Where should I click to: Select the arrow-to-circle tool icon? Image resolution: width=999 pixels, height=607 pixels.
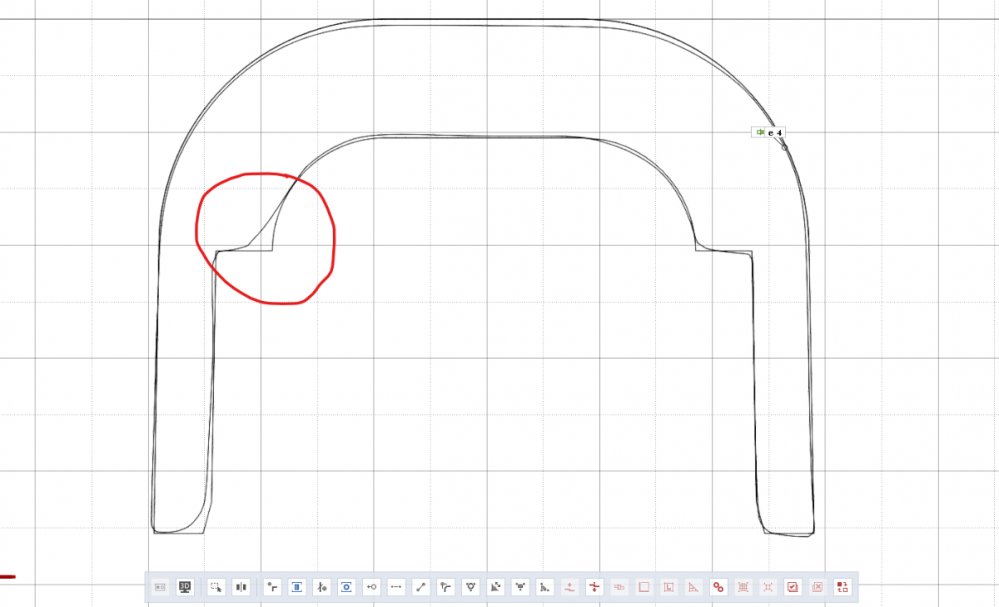pyautogui.click(x=372, y=587)
